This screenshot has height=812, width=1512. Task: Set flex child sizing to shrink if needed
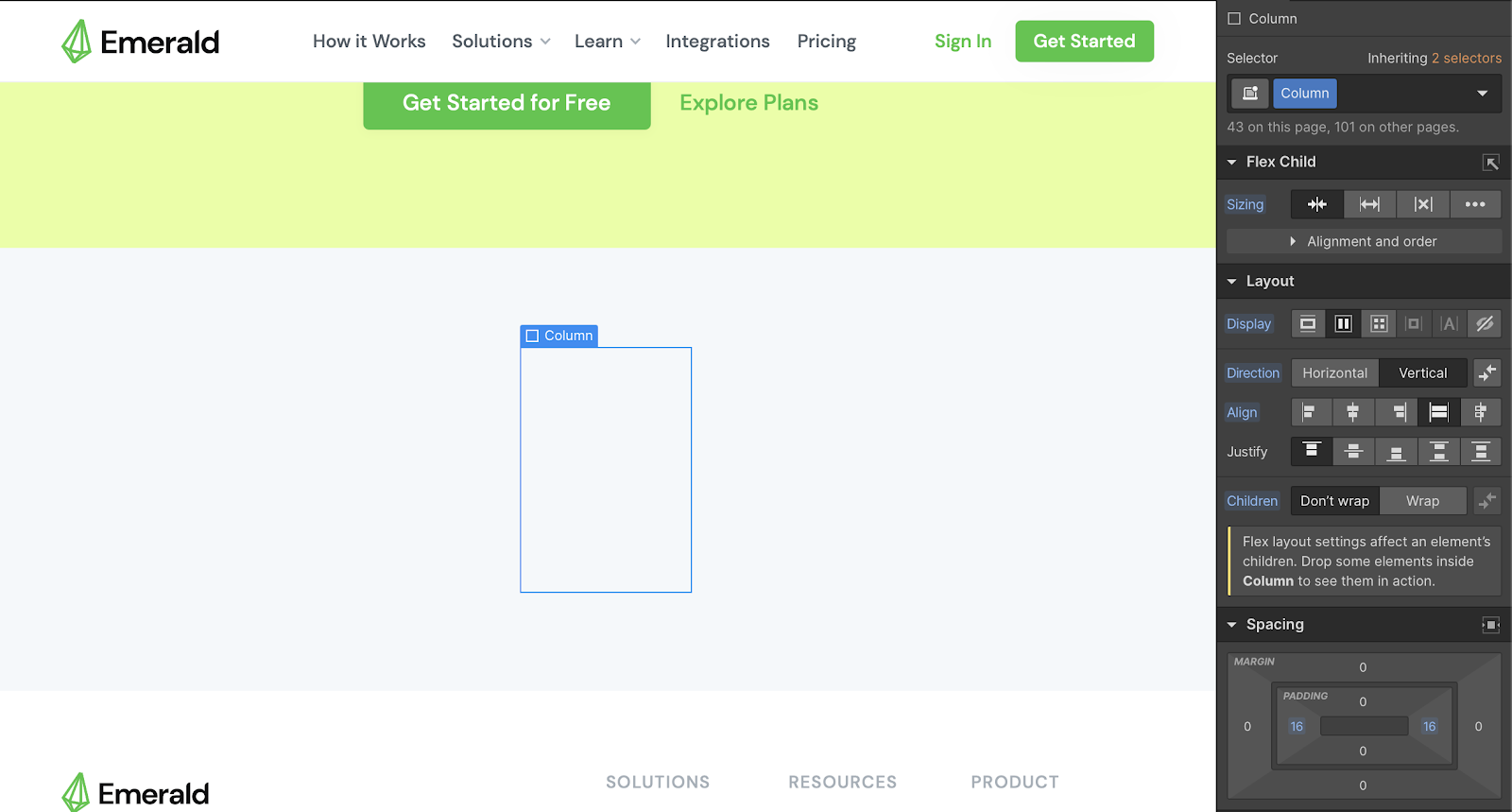(x=1317, y=204)
